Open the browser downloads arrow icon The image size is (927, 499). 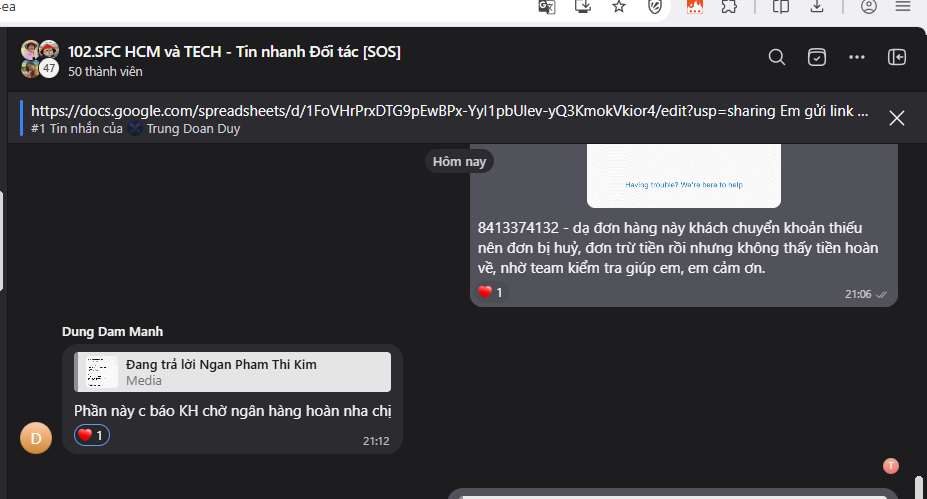pos(817,7)
